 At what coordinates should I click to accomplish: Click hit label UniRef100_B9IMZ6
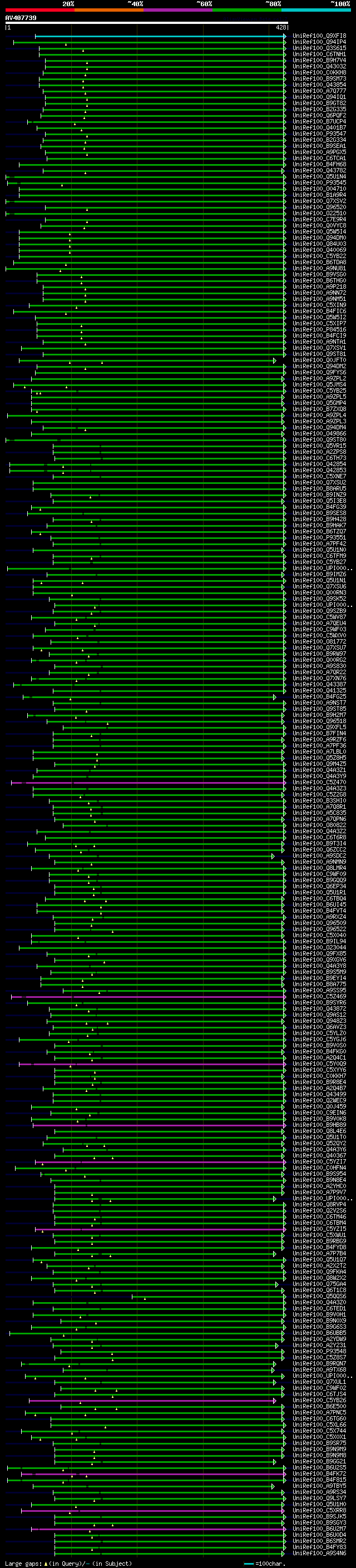tap(319, 575)
